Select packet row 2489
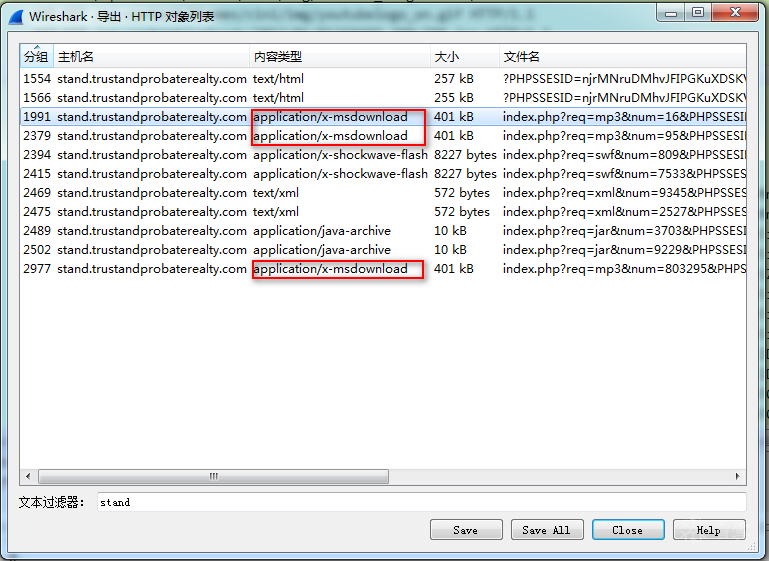 pos(383,231)
